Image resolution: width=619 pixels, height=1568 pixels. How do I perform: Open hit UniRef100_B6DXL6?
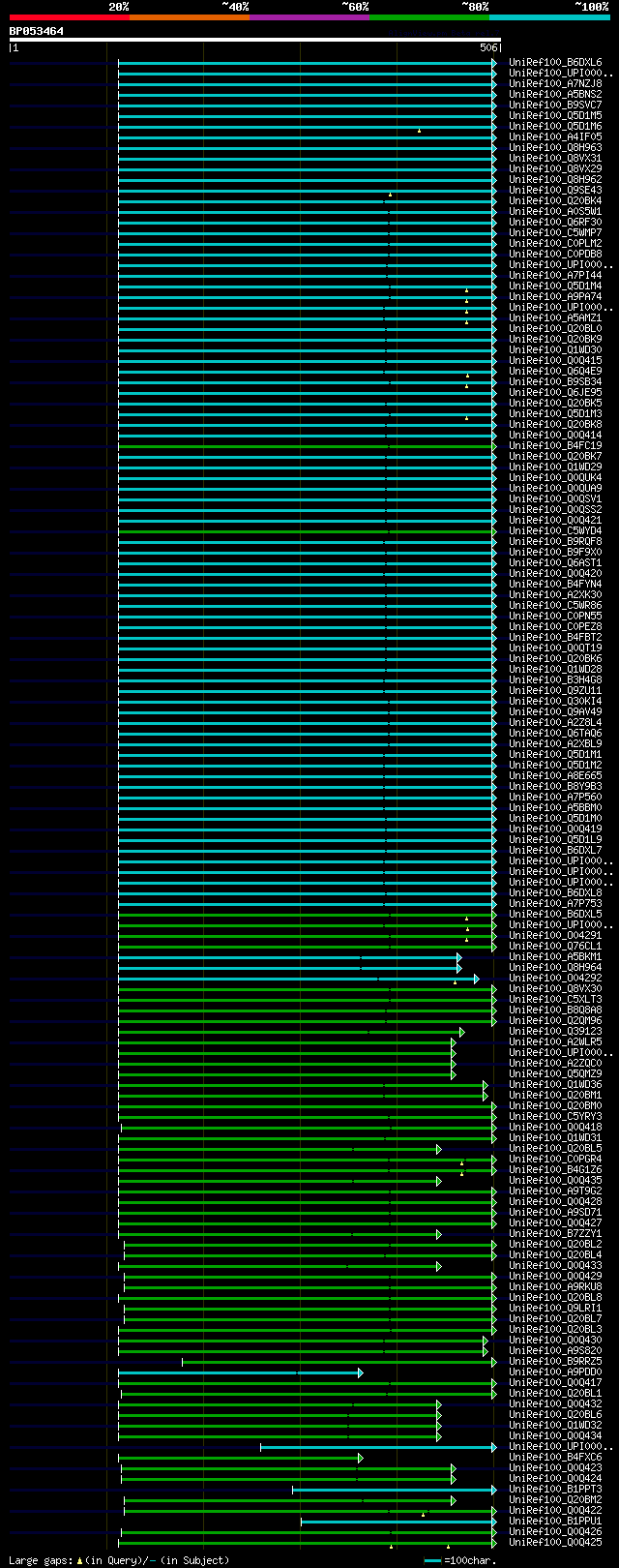[x=555, y=63]
